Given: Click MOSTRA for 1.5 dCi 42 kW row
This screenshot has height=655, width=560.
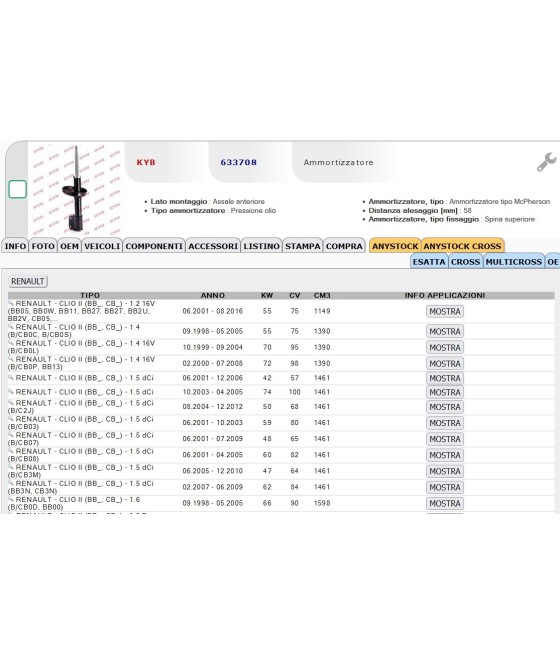Looking at the screenshot, I should tap(445, 378).
